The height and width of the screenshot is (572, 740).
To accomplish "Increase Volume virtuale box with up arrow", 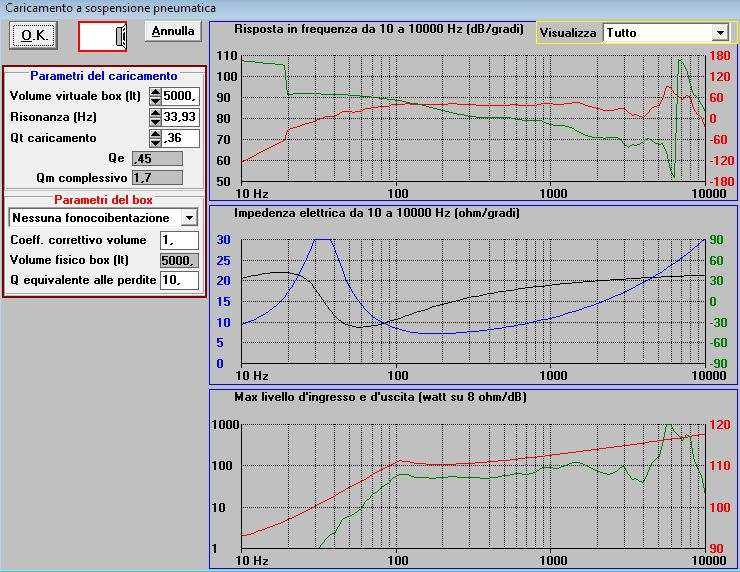I will pyautogui.click(x=155, y=92).
